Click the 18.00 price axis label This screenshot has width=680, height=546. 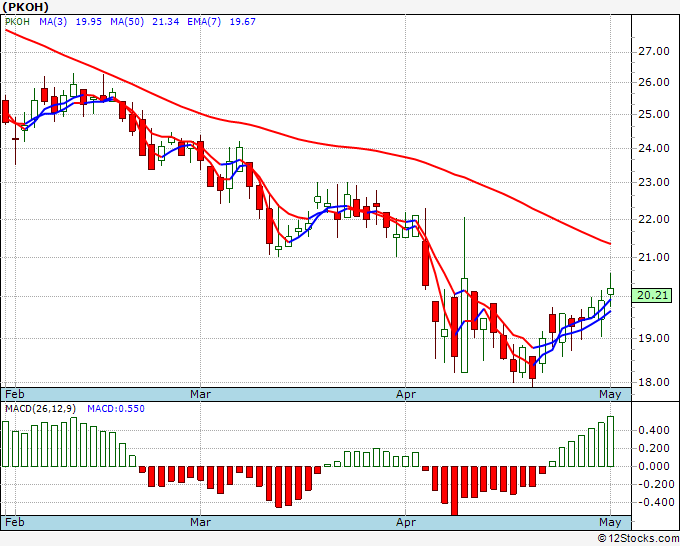click(654, 383)
